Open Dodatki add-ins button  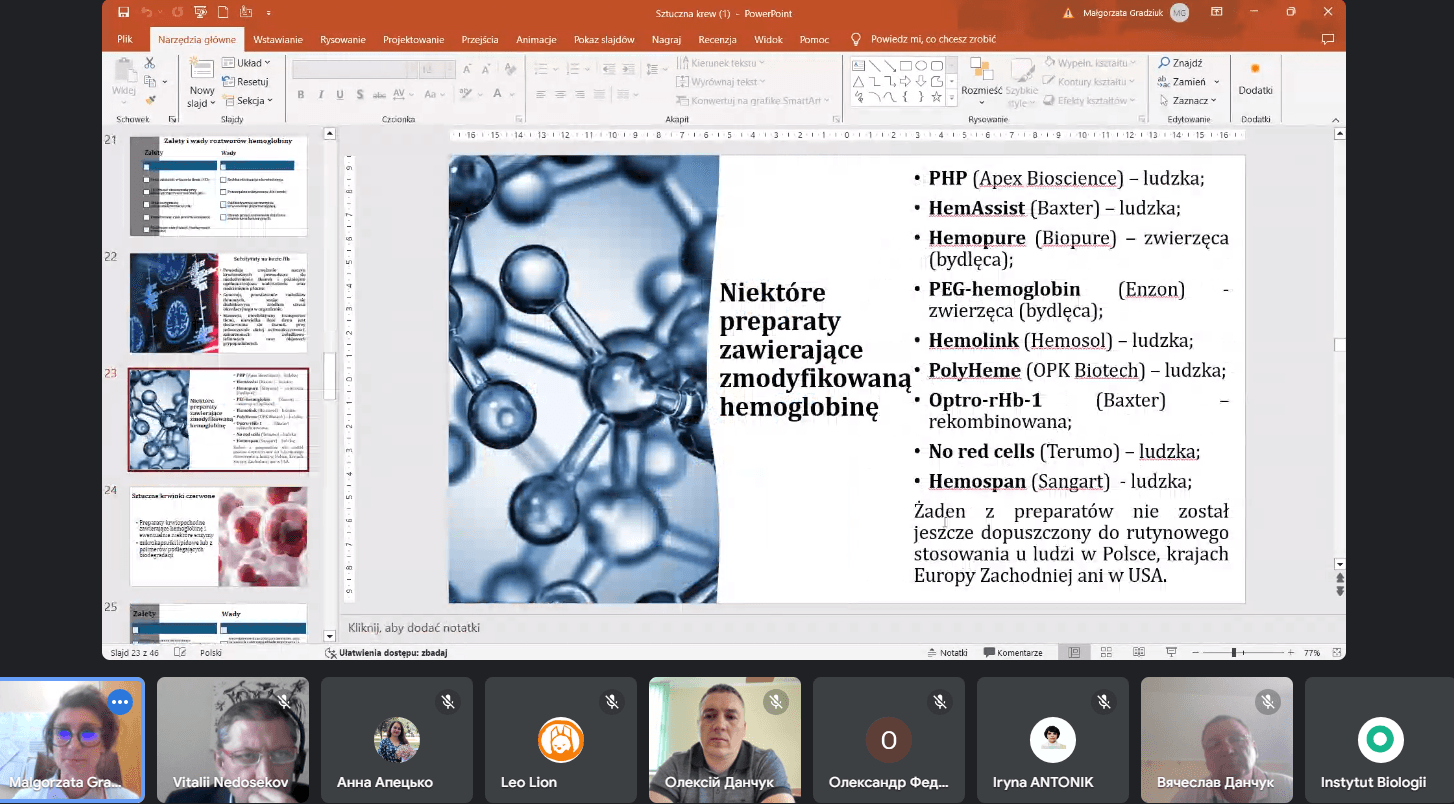[1255, 79]
